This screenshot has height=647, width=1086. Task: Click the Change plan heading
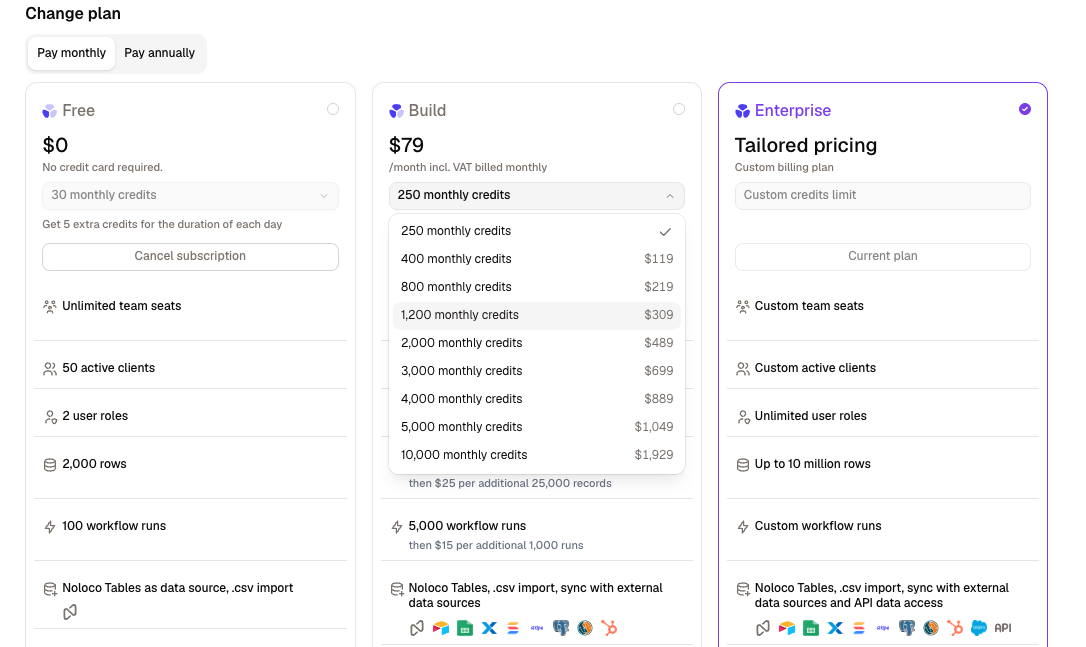pos(73,14)
